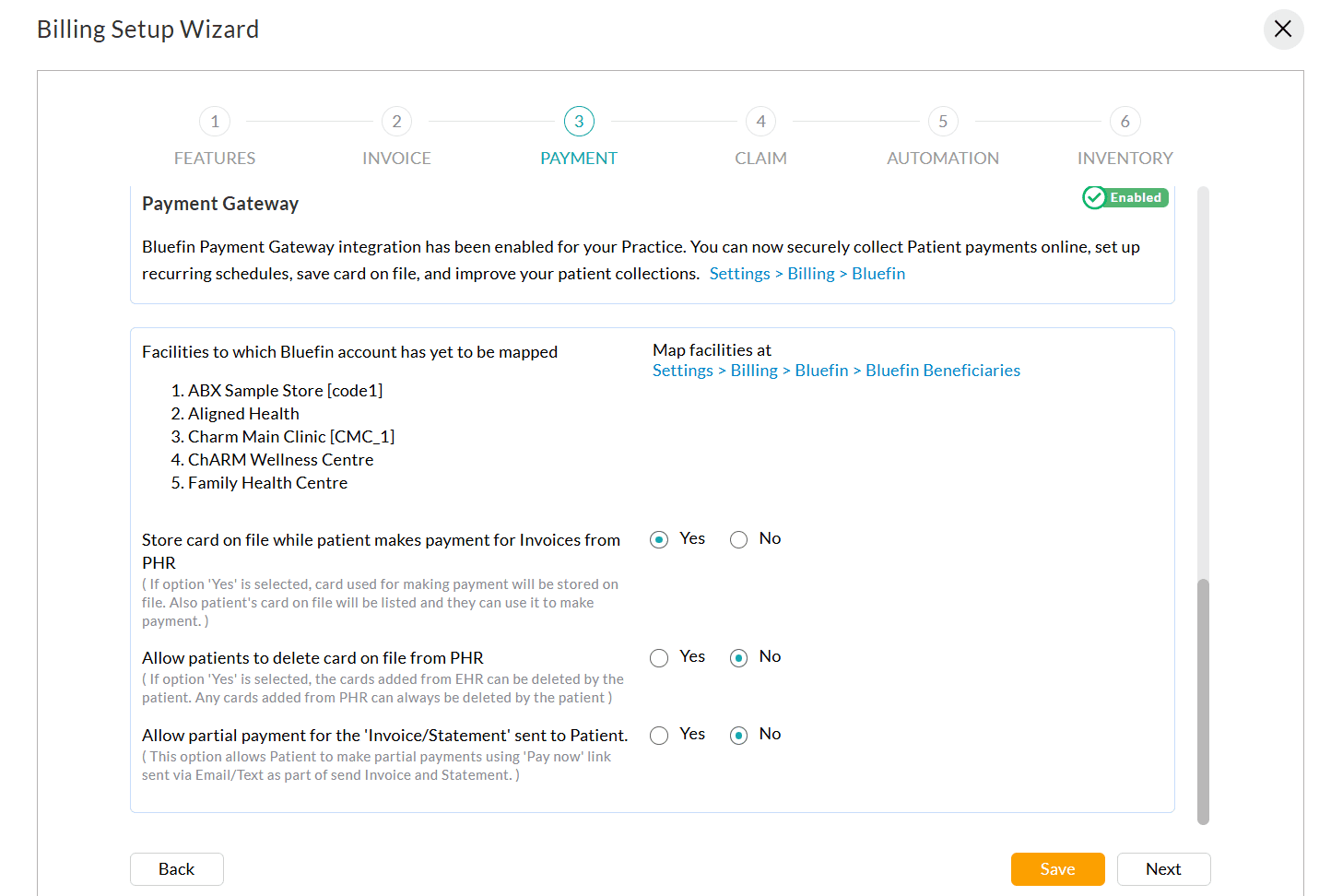
Task: Switch to the FEATURES step
Action: coord(214,158)
